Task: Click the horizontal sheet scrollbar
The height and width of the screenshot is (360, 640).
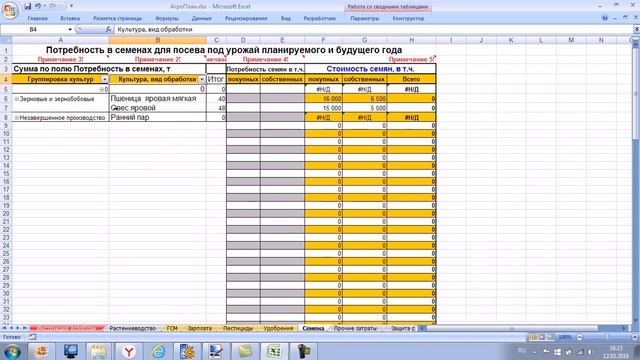Action: (x=512, y=328)
